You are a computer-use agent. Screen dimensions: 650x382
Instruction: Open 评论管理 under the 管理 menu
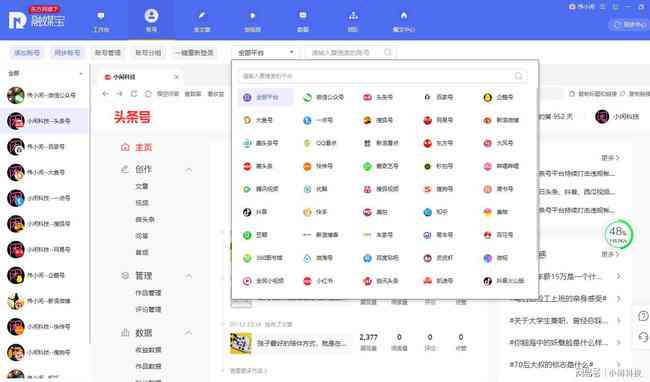(148, 309)
